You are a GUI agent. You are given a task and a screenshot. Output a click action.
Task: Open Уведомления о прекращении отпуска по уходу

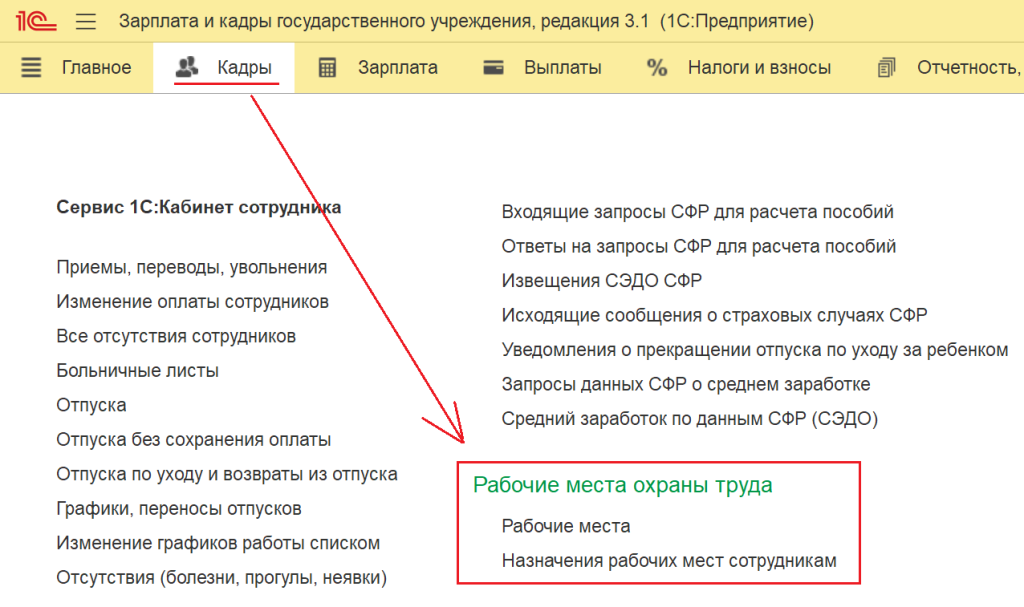tap(754, 350)
